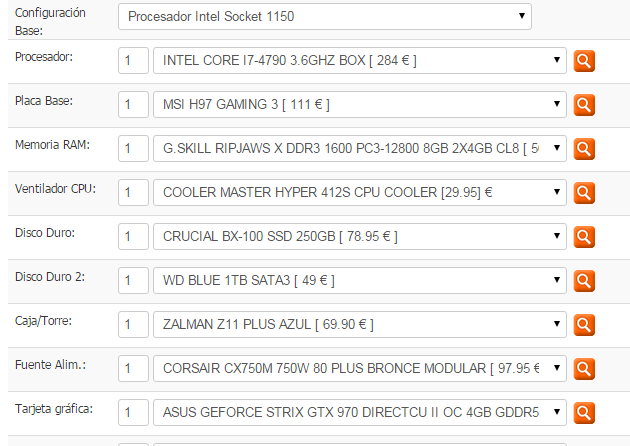Click the search icon beside Procesador row
This screenshot has height=446, width=630.
point(584,61)
